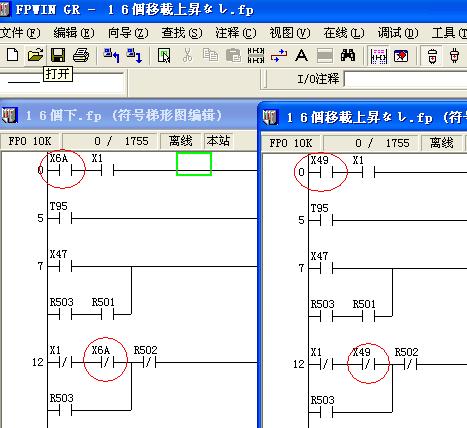Open the 文件(F) menu

pos(20,33)
